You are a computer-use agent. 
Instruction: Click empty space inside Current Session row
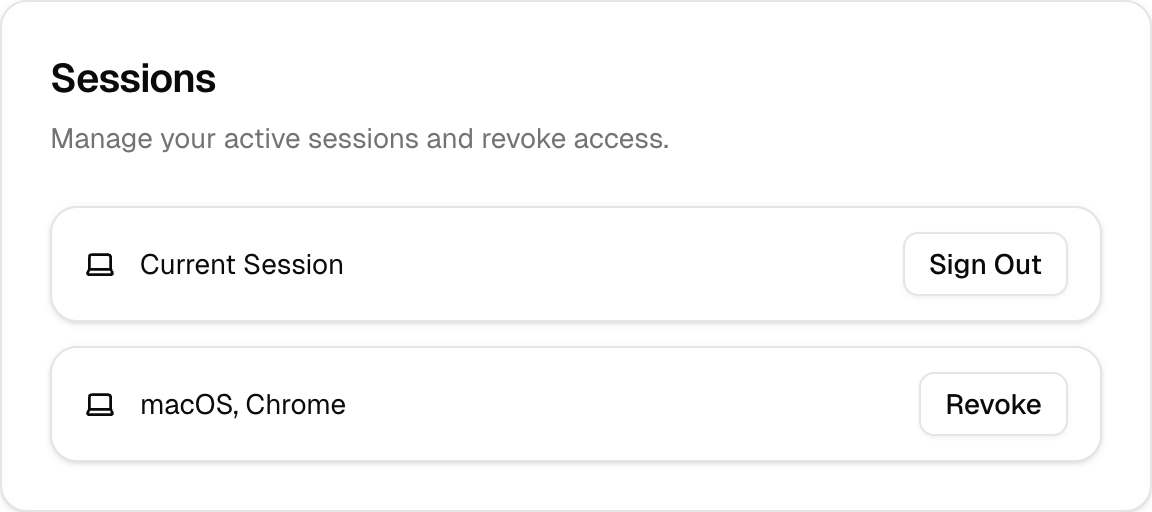(x=620, y=265)
